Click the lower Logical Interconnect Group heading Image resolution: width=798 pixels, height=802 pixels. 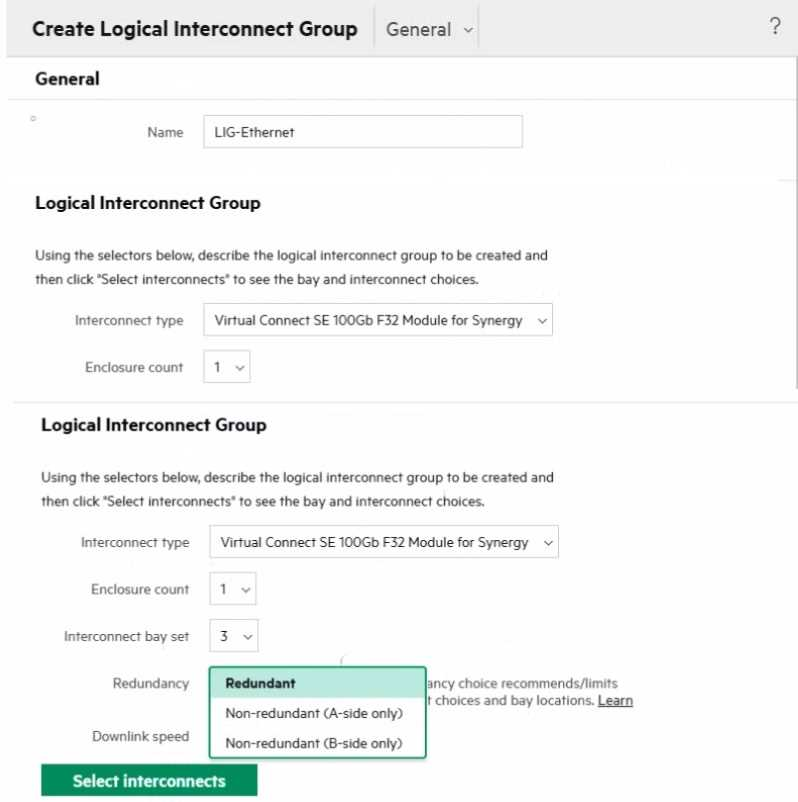point(153,425)
